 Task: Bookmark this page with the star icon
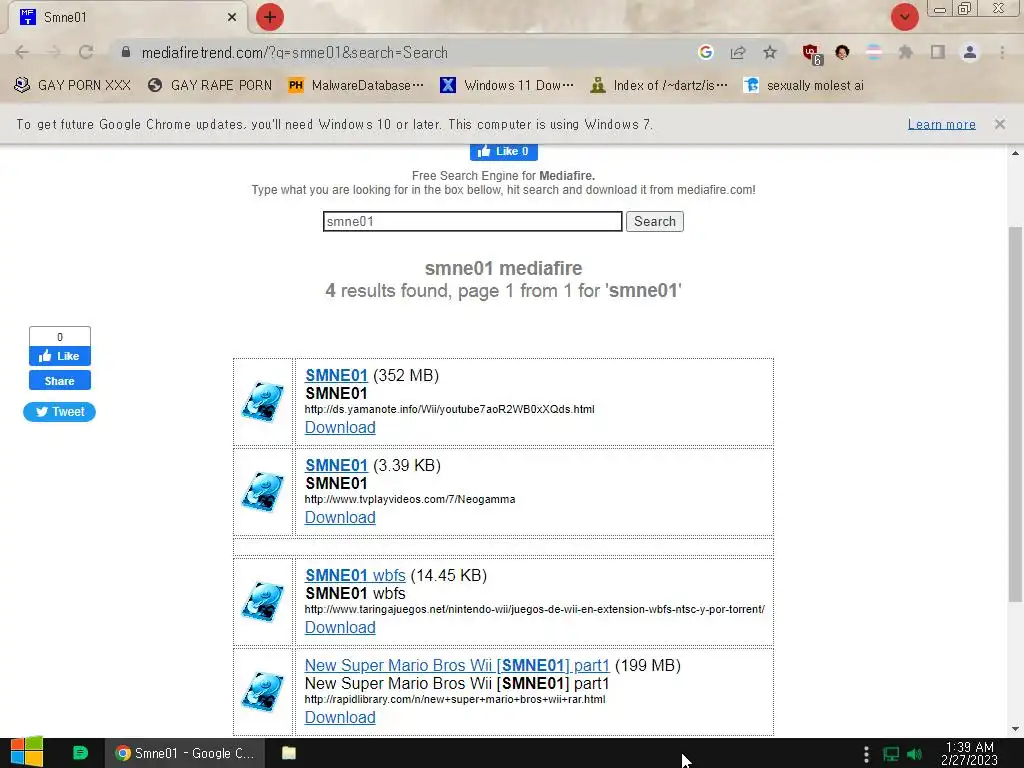click(770, 52)
